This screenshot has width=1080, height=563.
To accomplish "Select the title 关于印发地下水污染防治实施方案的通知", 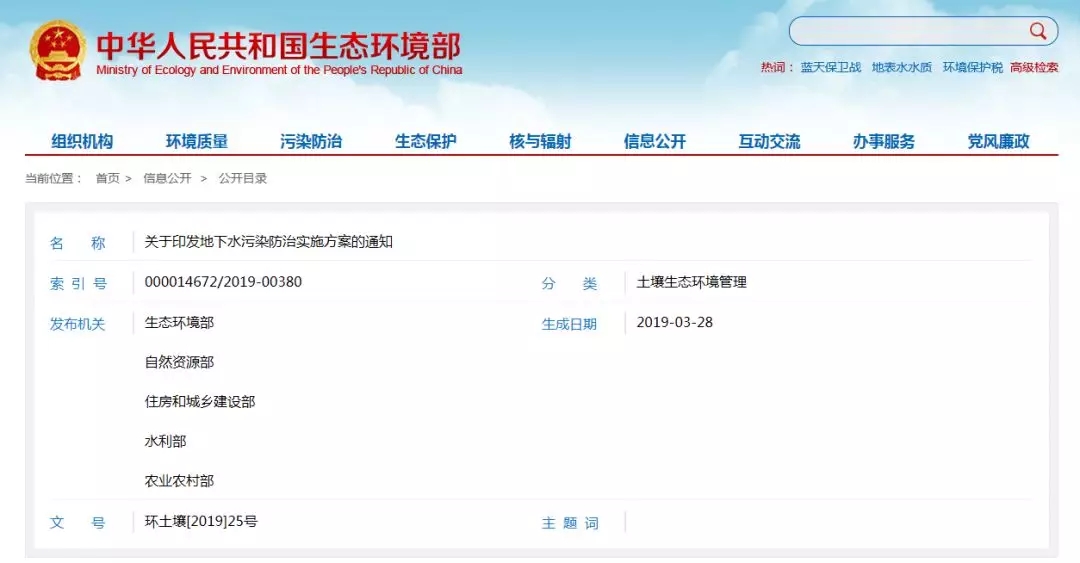I will [x=269, y=242].
